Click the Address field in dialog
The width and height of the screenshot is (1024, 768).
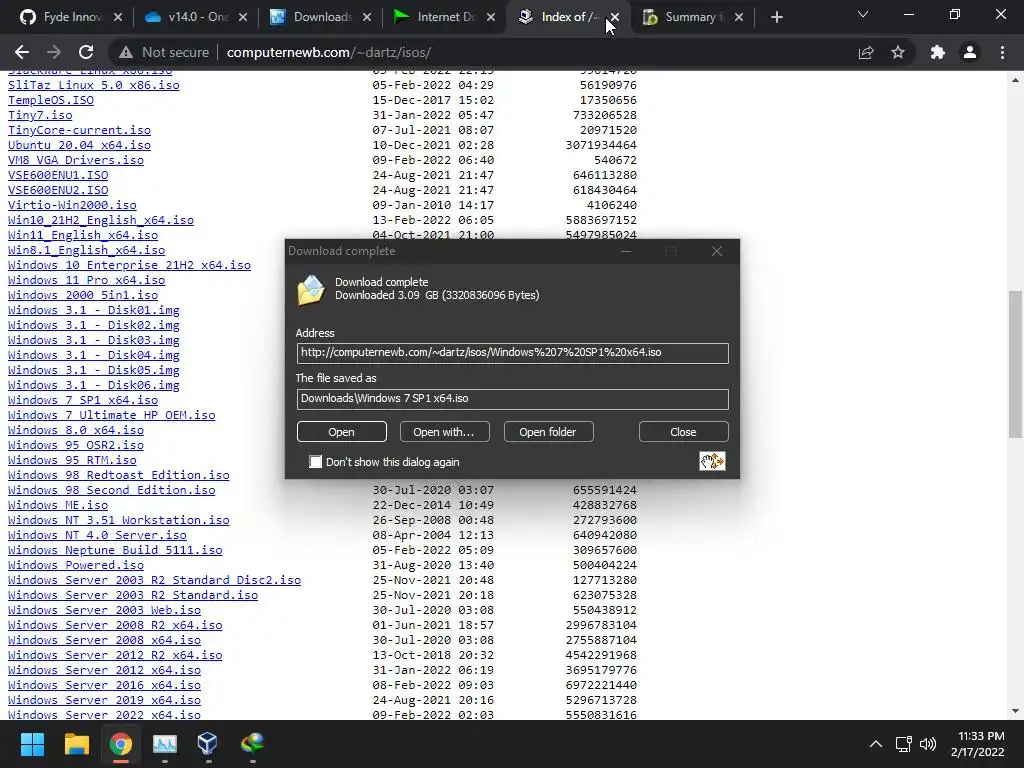click(x=513, y=353)
